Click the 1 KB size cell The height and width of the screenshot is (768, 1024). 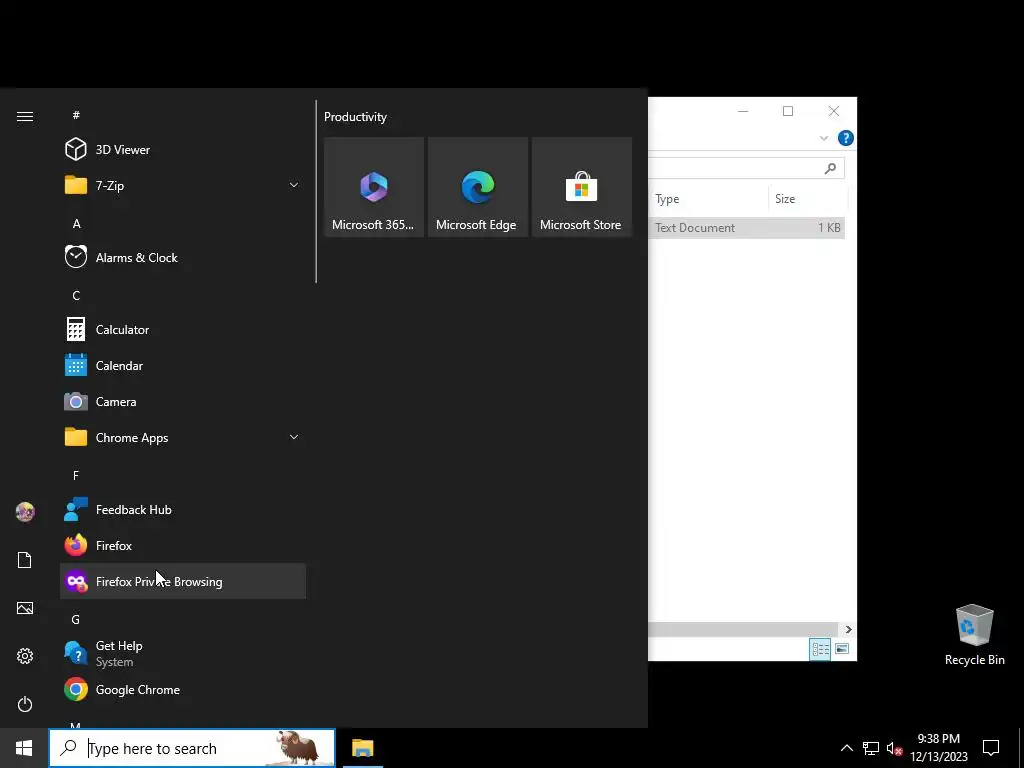coord(829,227)
